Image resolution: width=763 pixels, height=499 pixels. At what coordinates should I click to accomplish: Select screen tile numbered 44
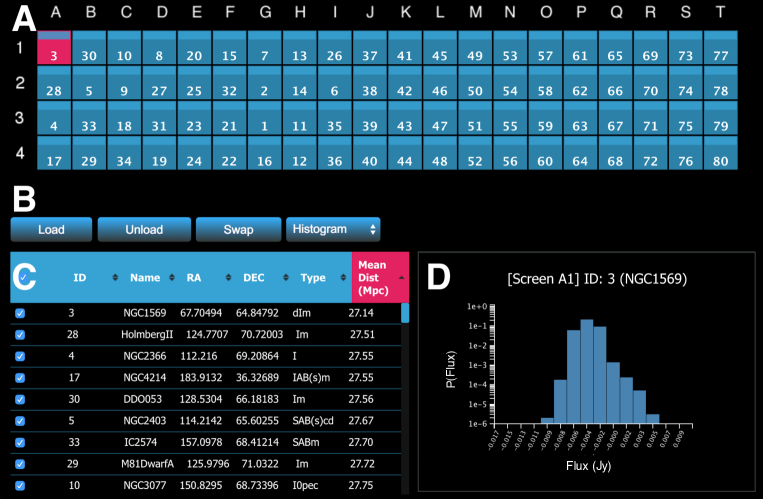coord(404,153)
